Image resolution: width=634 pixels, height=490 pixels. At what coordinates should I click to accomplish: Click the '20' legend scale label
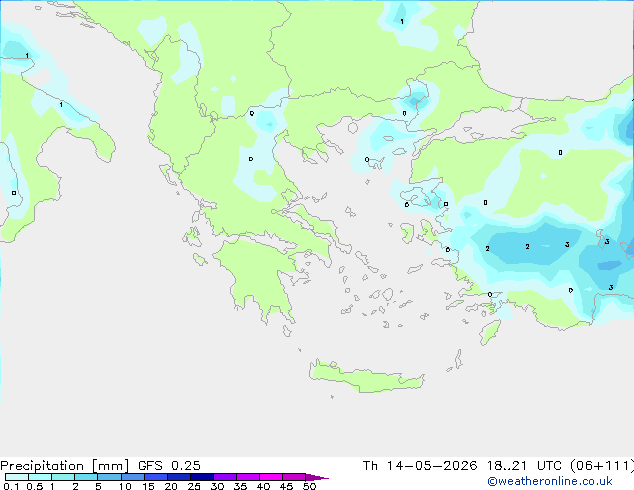171,486
